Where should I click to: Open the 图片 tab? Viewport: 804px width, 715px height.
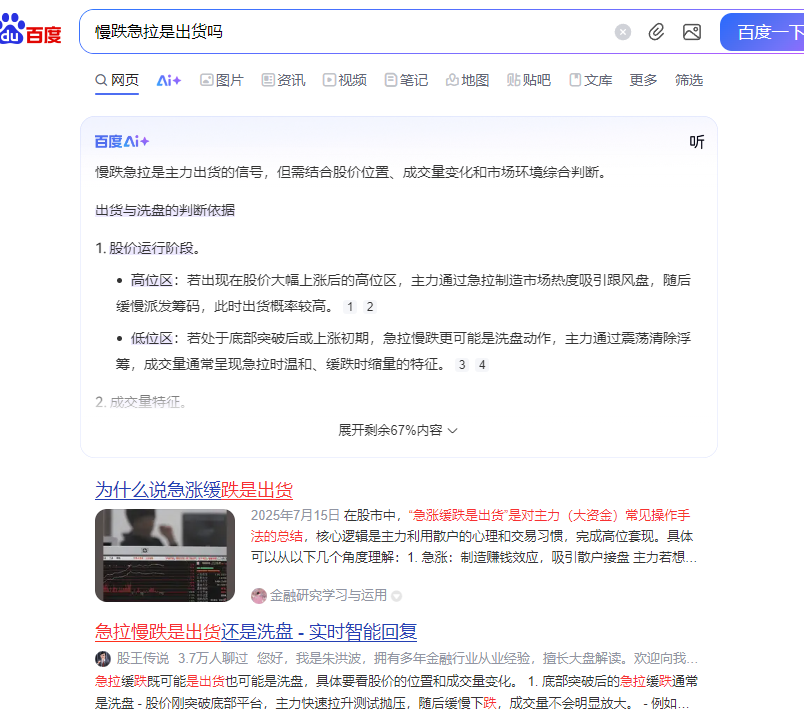(222, 80)
